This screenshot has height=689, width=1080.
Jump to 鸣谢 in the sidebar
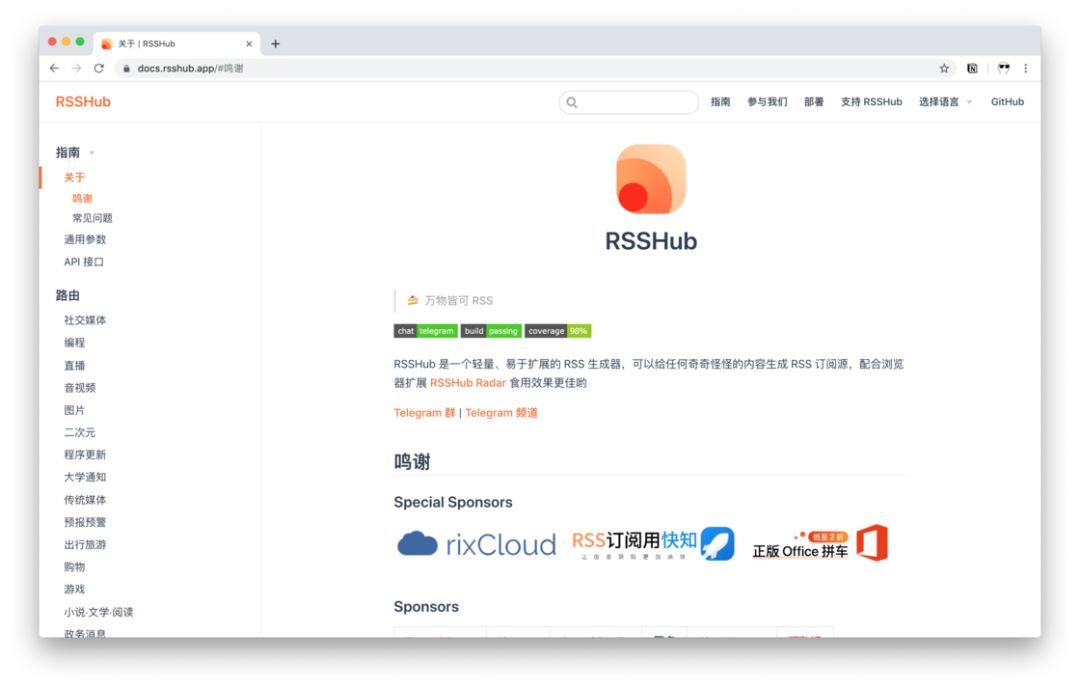(82, 198)
